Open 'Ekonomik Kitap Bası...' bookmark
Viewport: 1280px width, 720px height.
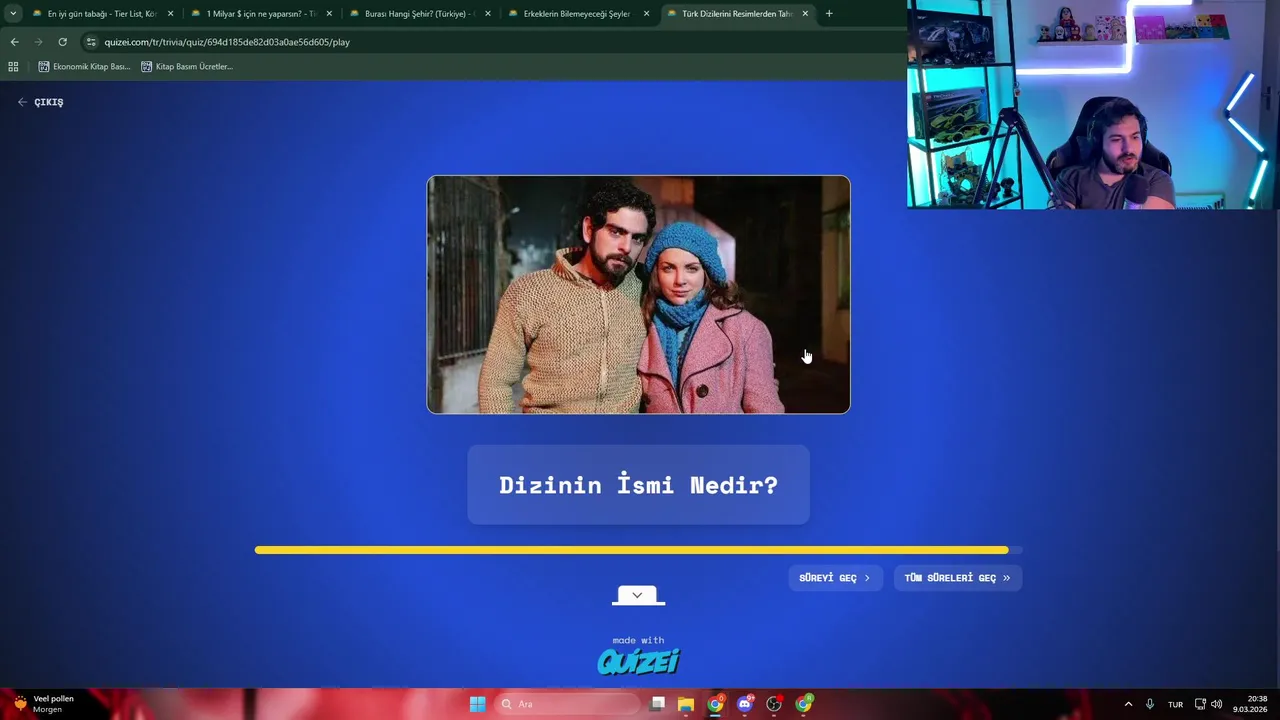[84, 66]
